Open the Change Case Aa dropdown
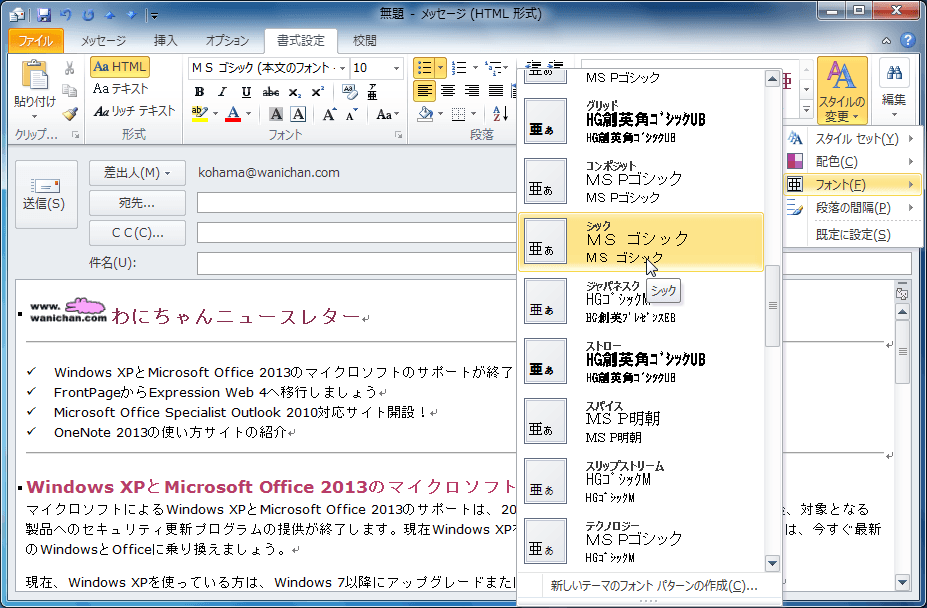The width and height of the screenshot is (927, 608). pyautogui.click(x=387, y=114)
